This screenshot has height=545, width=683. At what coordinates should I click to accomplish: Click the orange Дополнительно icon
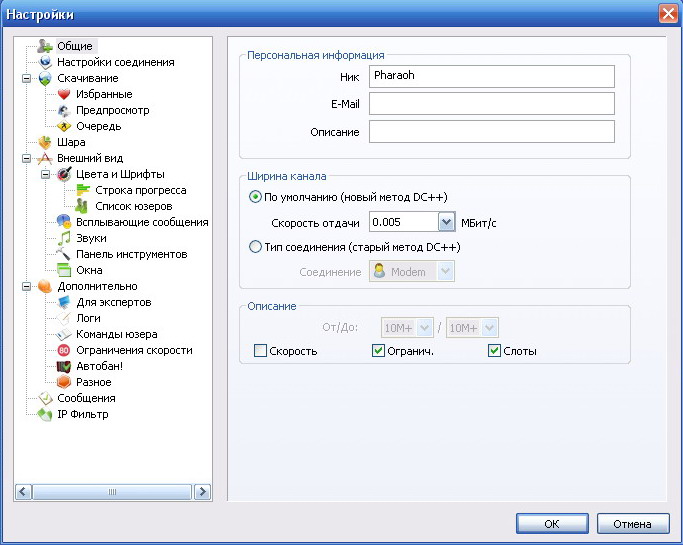(45, 286)
